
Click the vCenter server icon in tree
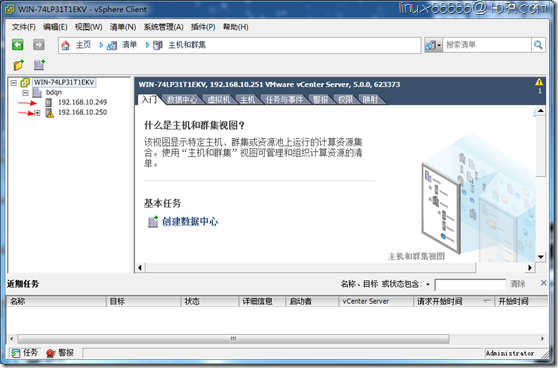[x=25, y=83]
